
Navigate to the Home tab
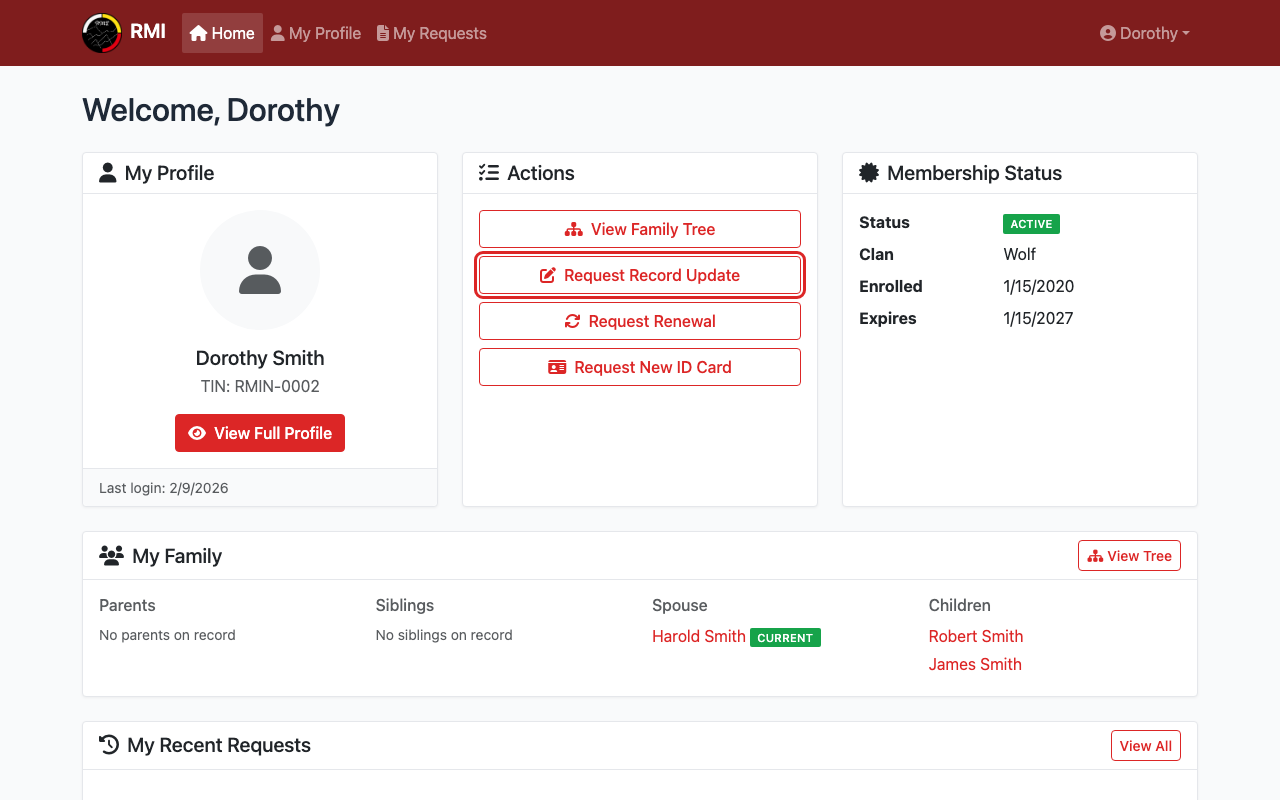pos(221,32)
